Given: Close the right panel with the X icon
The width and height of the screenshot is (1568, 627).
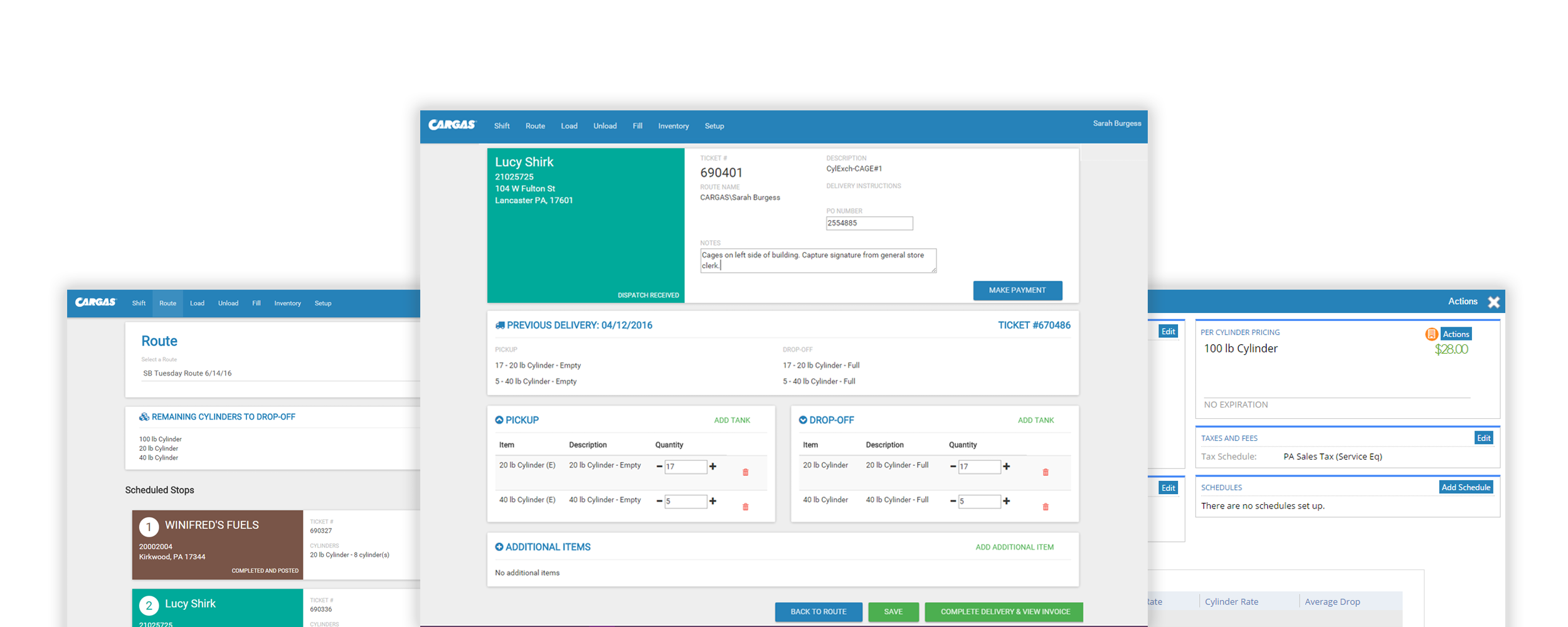Looking at the screenshot, I should pos(1494,302).
